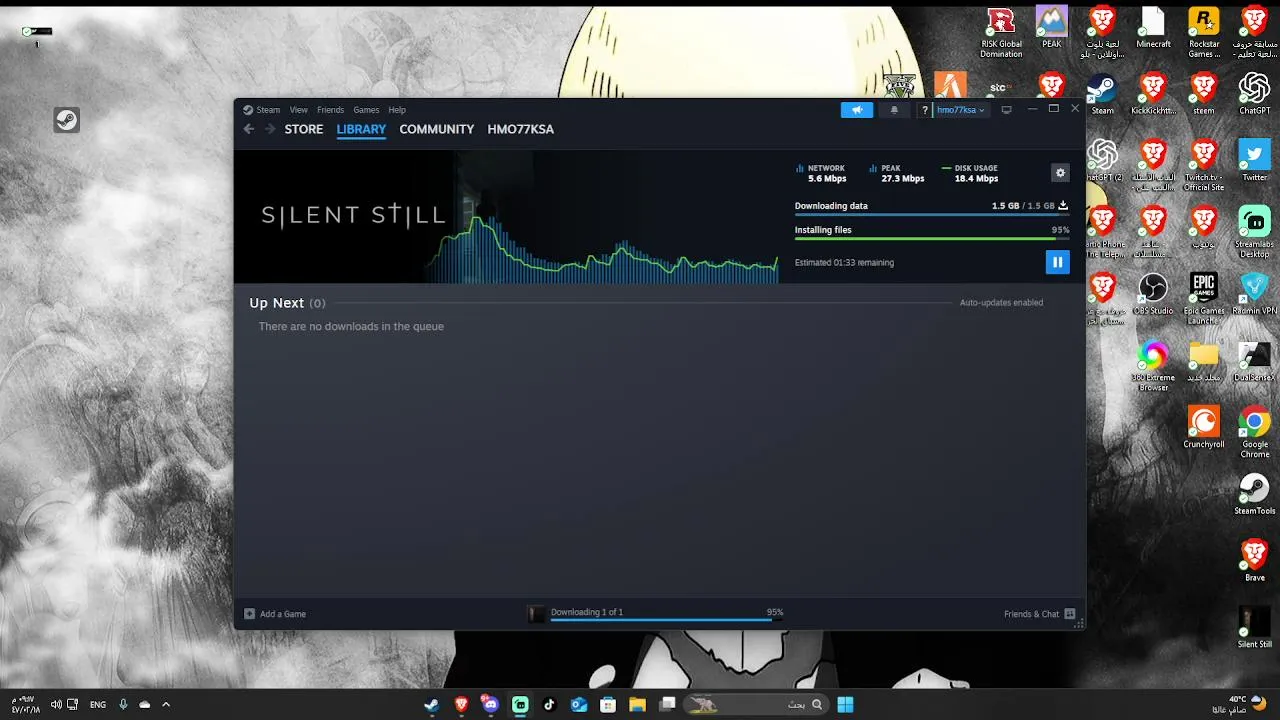Open Steam notifications bell
This screenshot has height=720, width=1280.
(894, 110)
